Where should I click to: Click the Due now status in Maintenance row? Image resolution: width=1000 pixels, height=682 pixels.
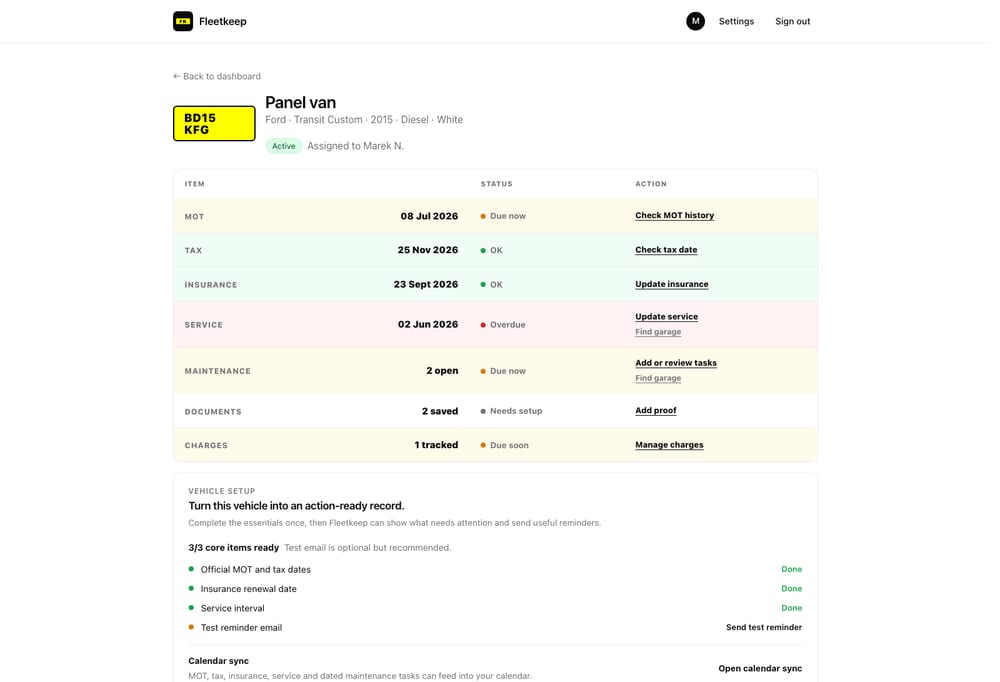tap(503, 371)
